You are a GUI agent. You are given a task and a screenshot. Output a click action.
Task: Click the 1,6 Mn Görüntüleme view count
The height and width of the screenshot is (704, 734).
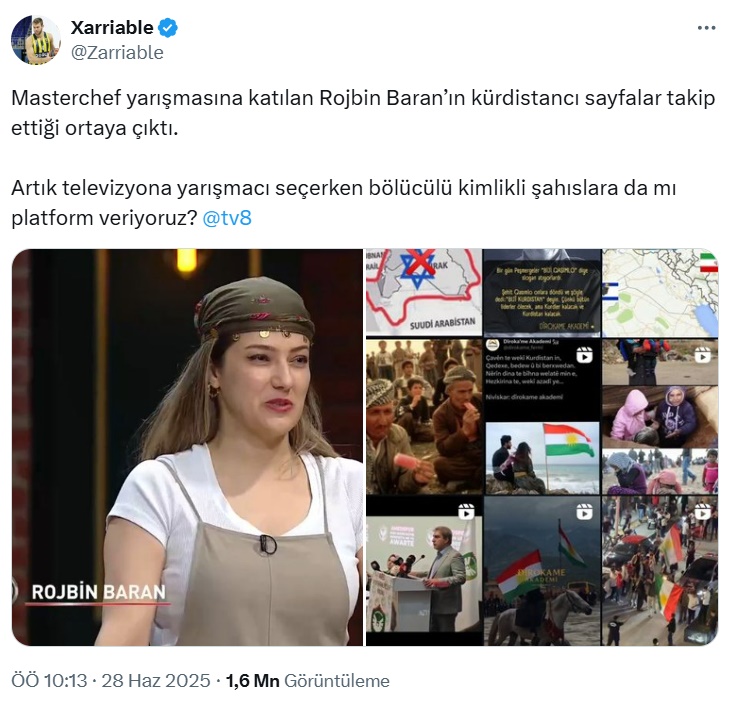click(308, 680)
